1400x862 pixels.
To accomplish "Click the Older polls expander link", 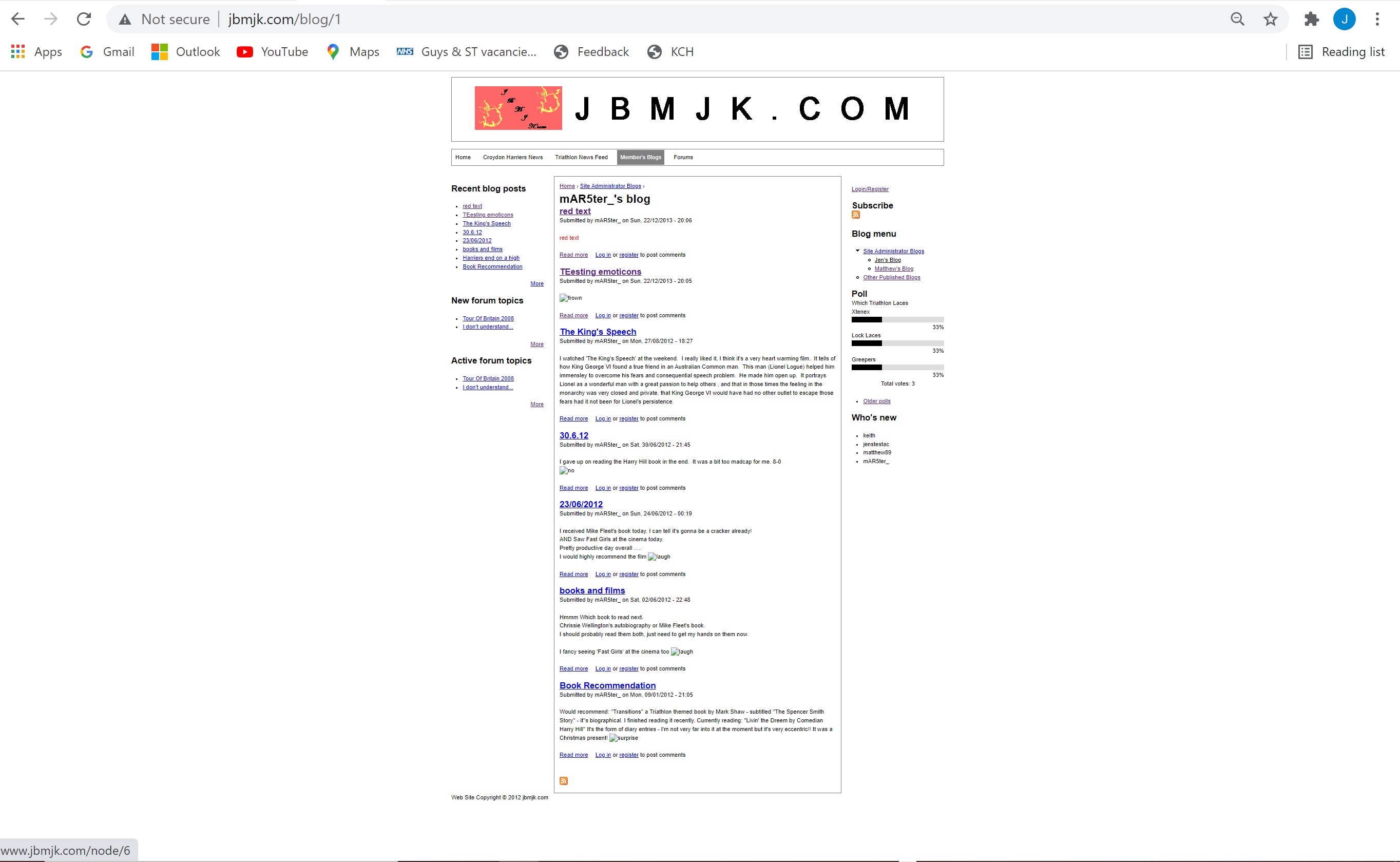I will [876, 401].
